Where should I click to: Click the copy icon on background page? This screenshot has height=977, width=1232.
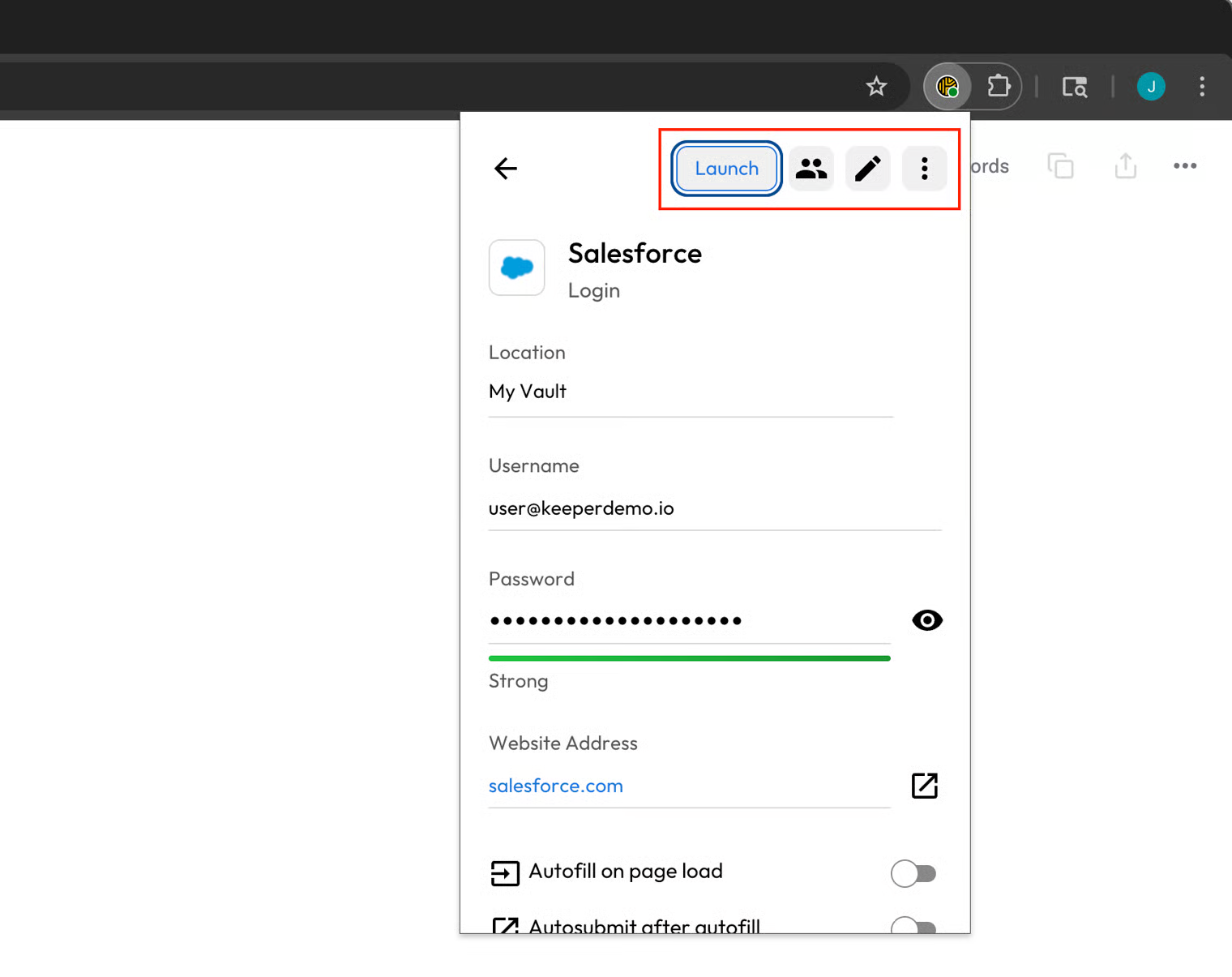point(1060,166)
